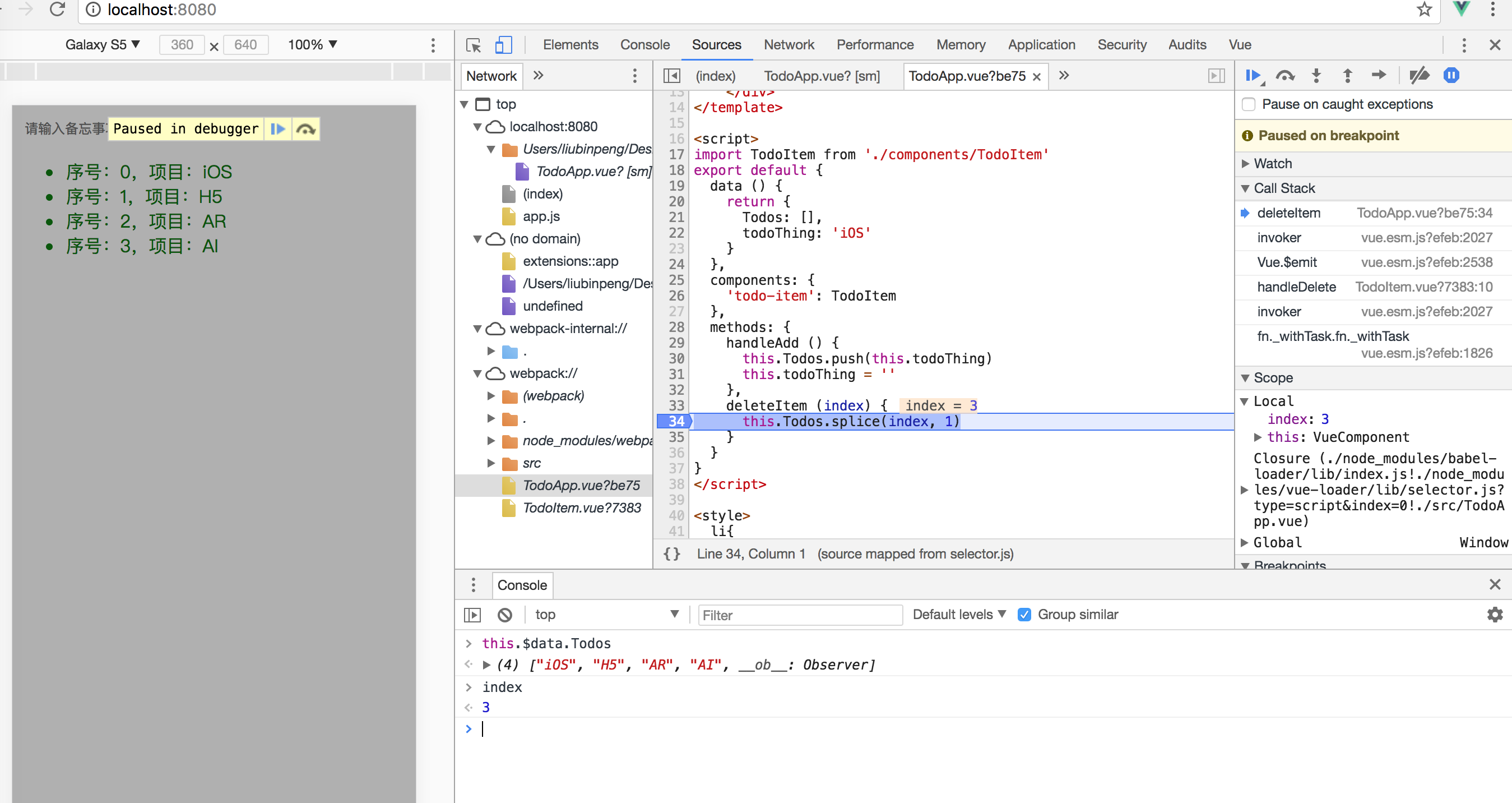Pretty-print the source with braces icon
Viewport: 1512px width, 803px height.
[671, 553]
